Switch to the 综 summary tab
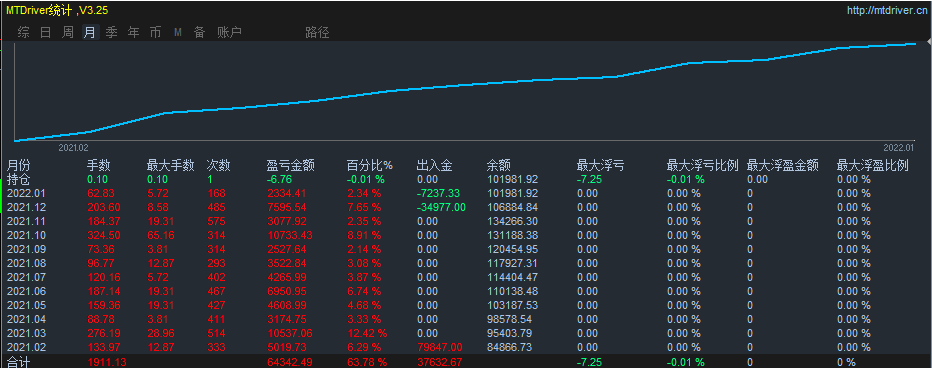 pos(24,33)
